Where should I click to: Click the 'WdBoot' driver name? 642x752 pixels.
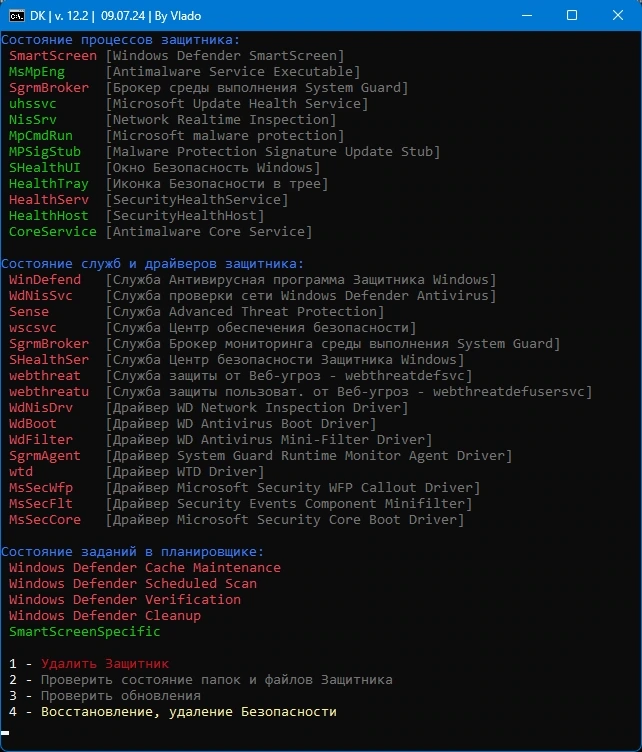[33, 423]
